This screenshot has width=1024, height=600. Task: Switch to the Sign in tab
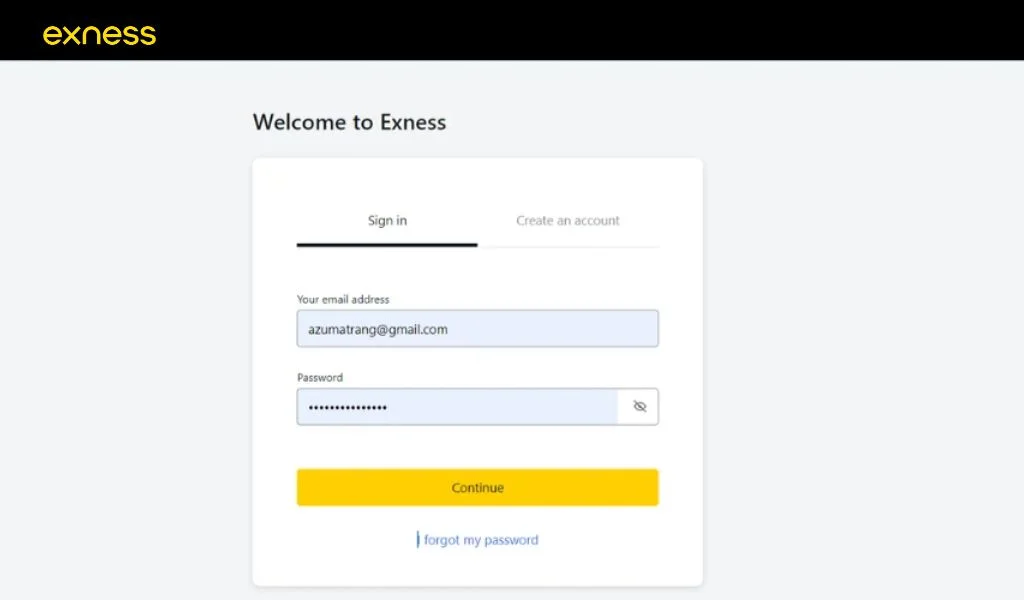click(387, 220)
